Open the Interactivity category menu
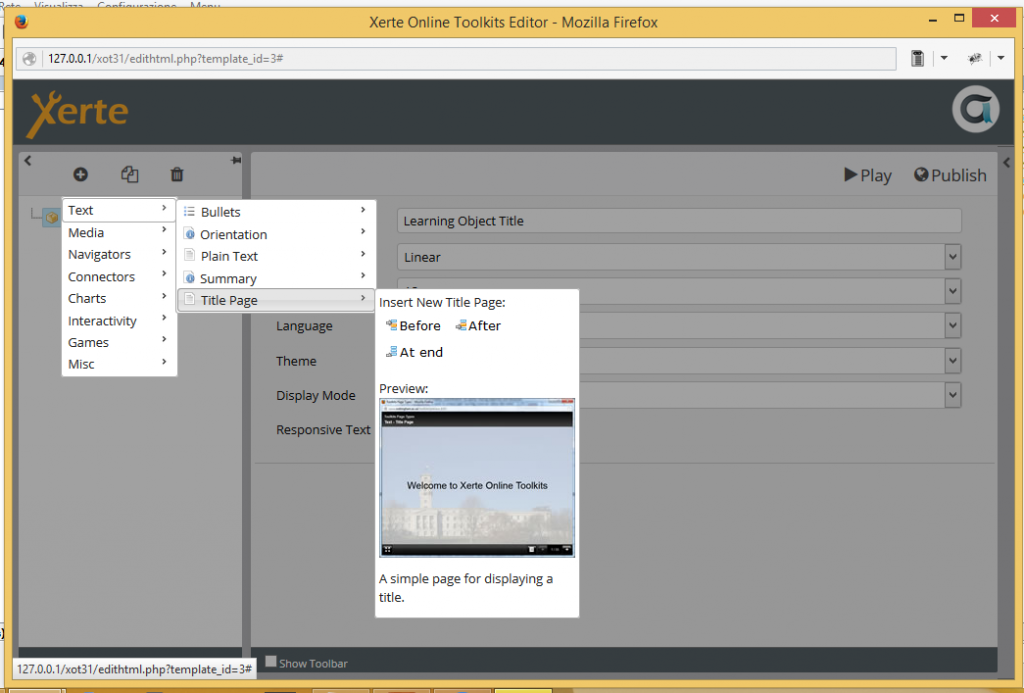 (119, 320)
